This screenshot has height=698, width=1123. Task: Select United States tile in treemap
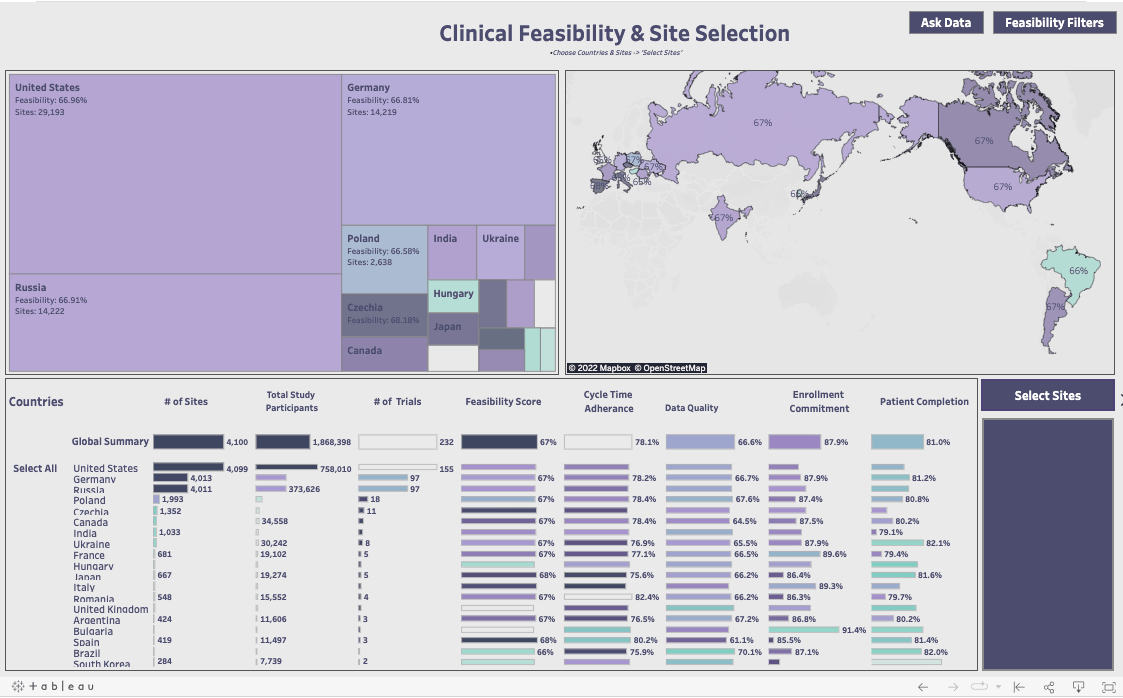coord(175,173)
